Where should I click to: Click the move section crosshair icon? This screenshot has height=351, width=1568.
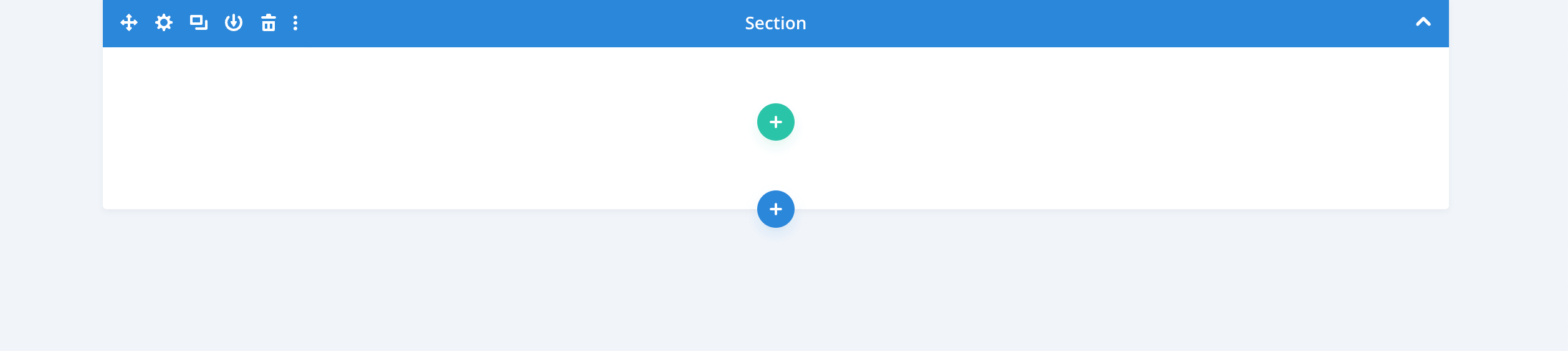[129, 23]
